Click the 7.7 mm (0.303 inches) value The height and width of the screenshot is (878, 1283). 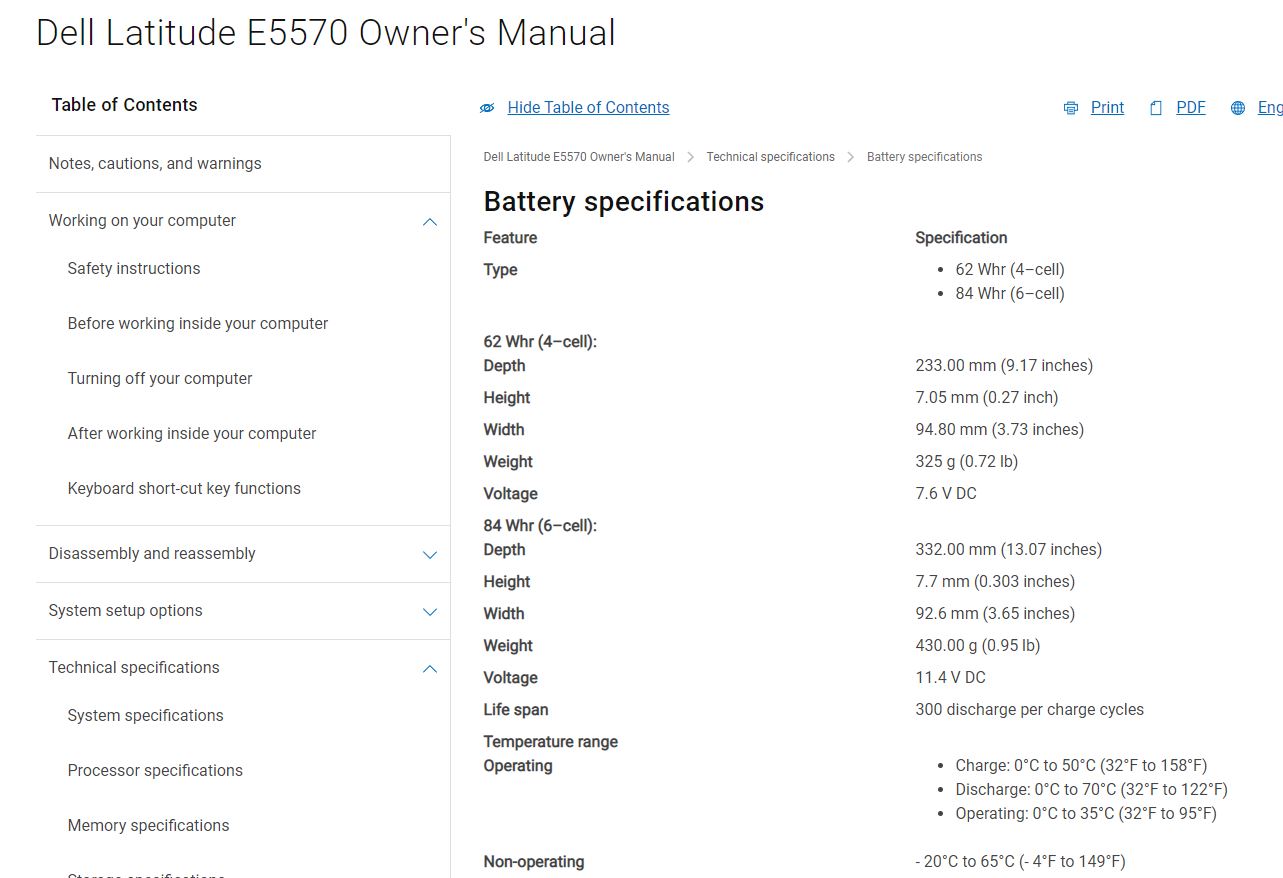[x=995, y=582]
